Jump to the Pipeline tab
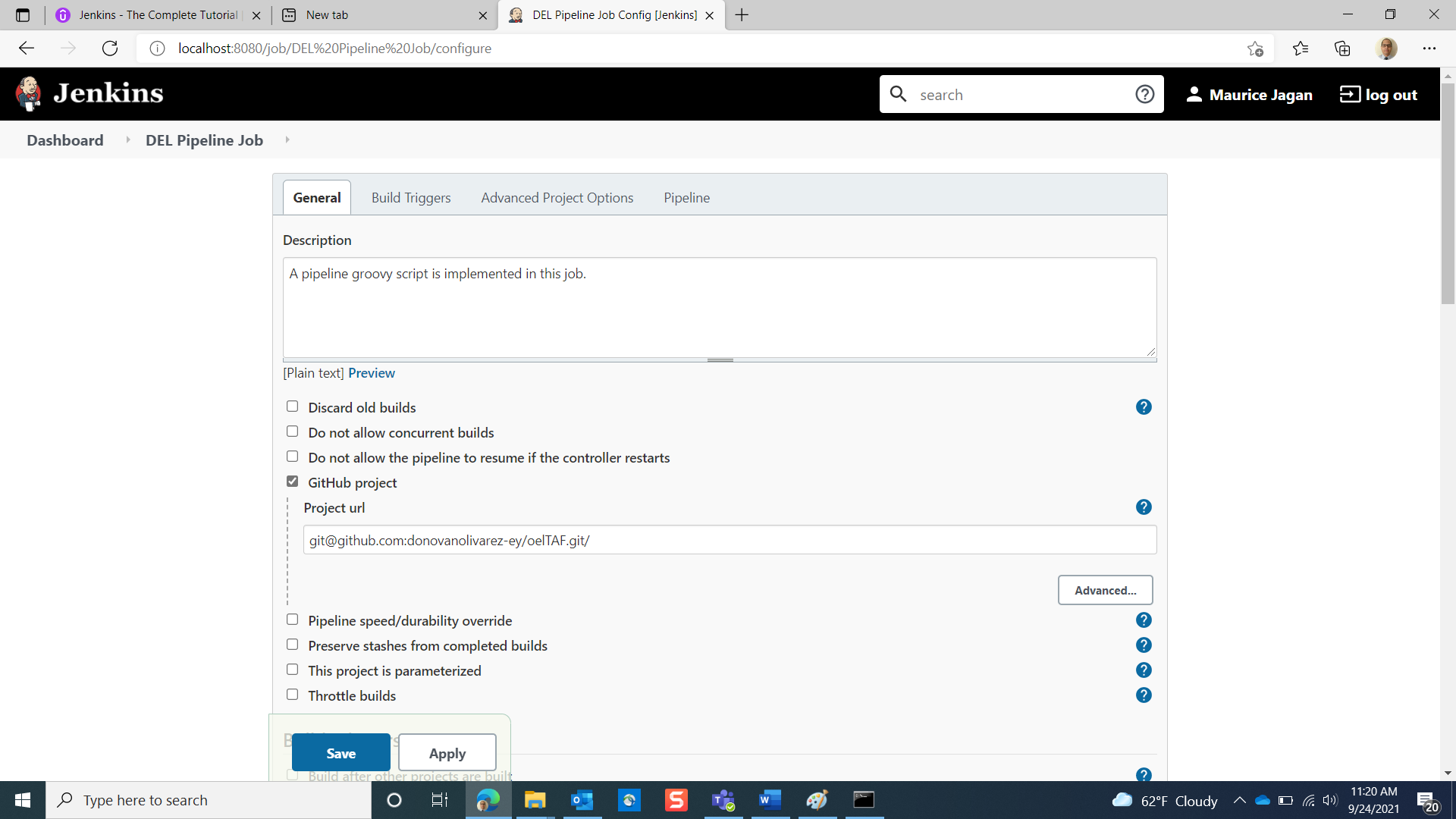The height and width of the screenshot is (819, 1456). [x=686, y=198]
